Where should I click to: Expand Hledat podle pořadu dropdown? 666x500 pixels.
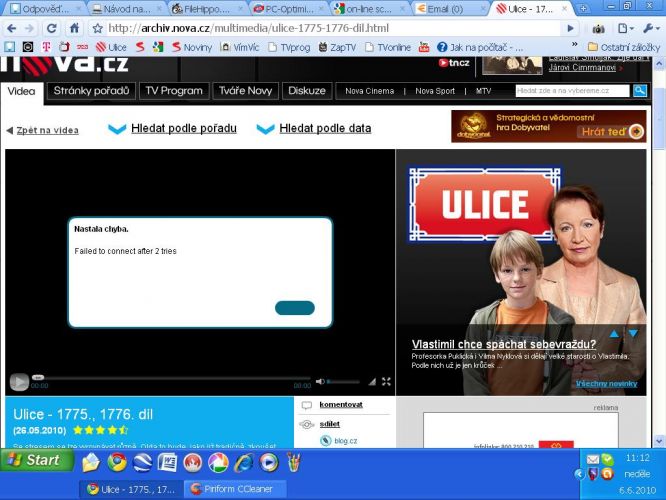(183, 128)
